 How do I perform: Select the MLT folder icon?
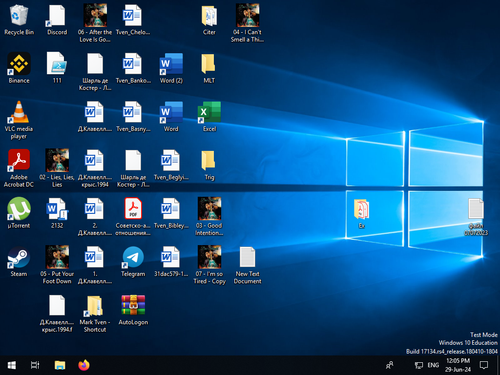209,64
